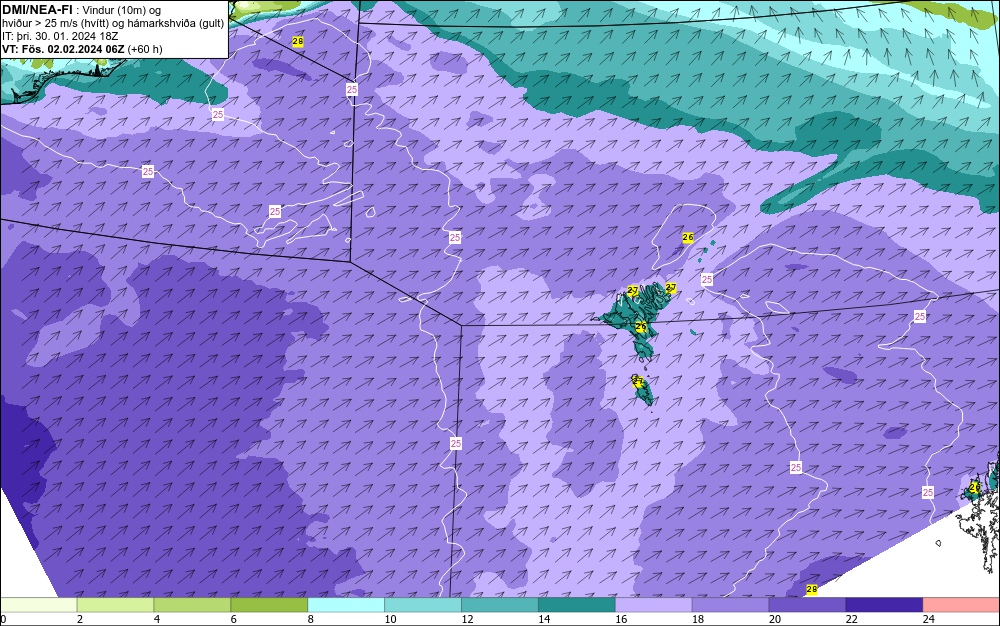
Task: Pick the pale cyan swatch between 8 and 10
Action: click(346, 605)
